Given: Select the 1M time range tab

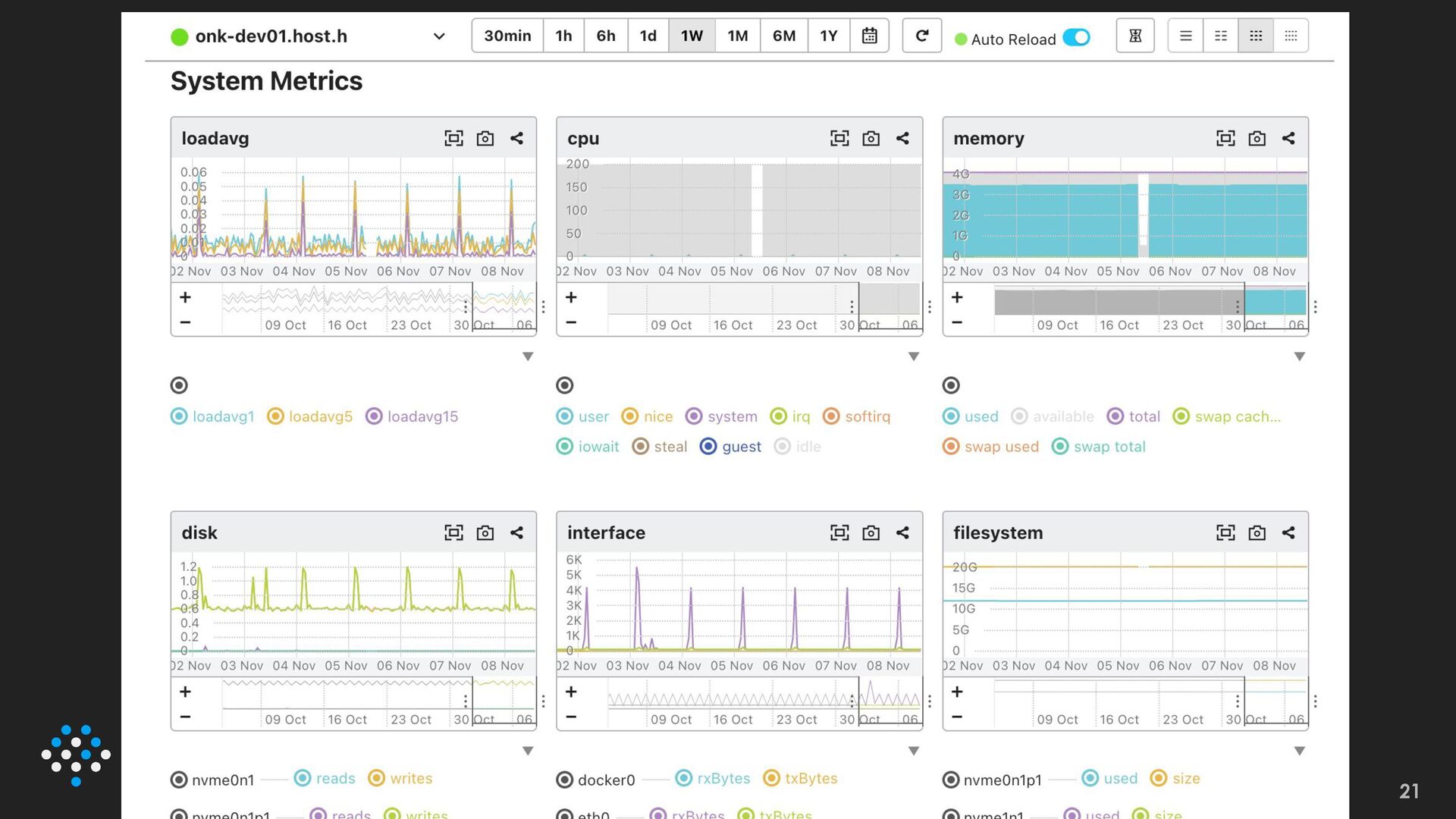Looking at the screenshot, I should pos(737,36).
